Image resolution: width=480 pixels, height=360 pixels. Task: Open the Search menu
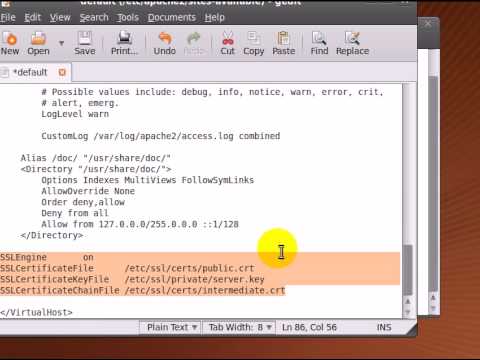94,17
